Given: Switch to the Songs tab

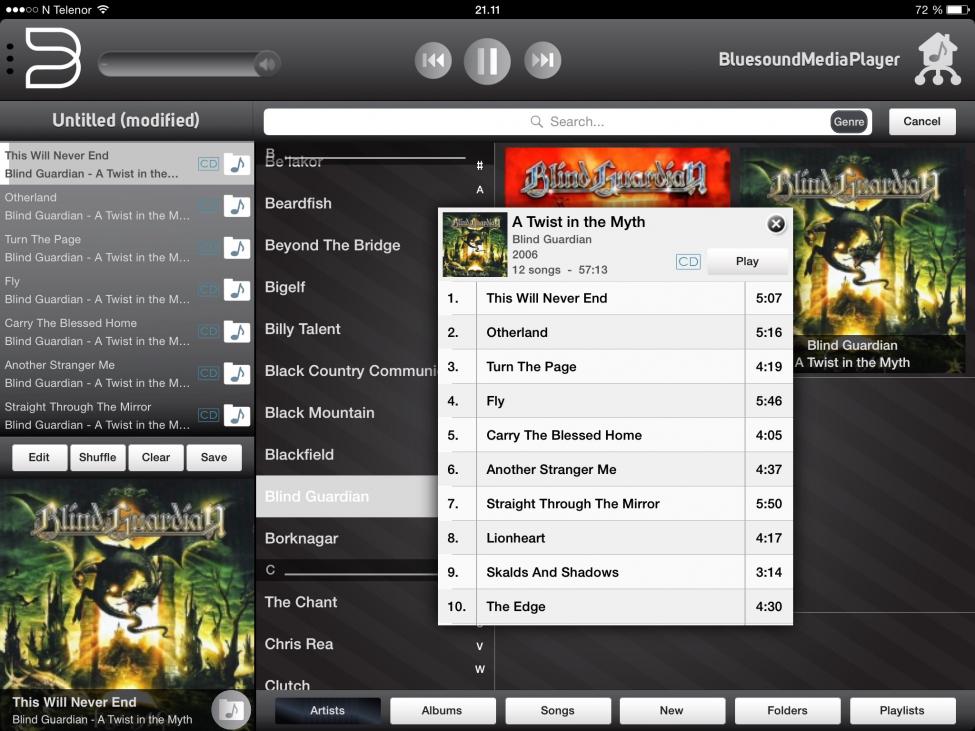Looking at the screenshot, I should tap(558, 710).
